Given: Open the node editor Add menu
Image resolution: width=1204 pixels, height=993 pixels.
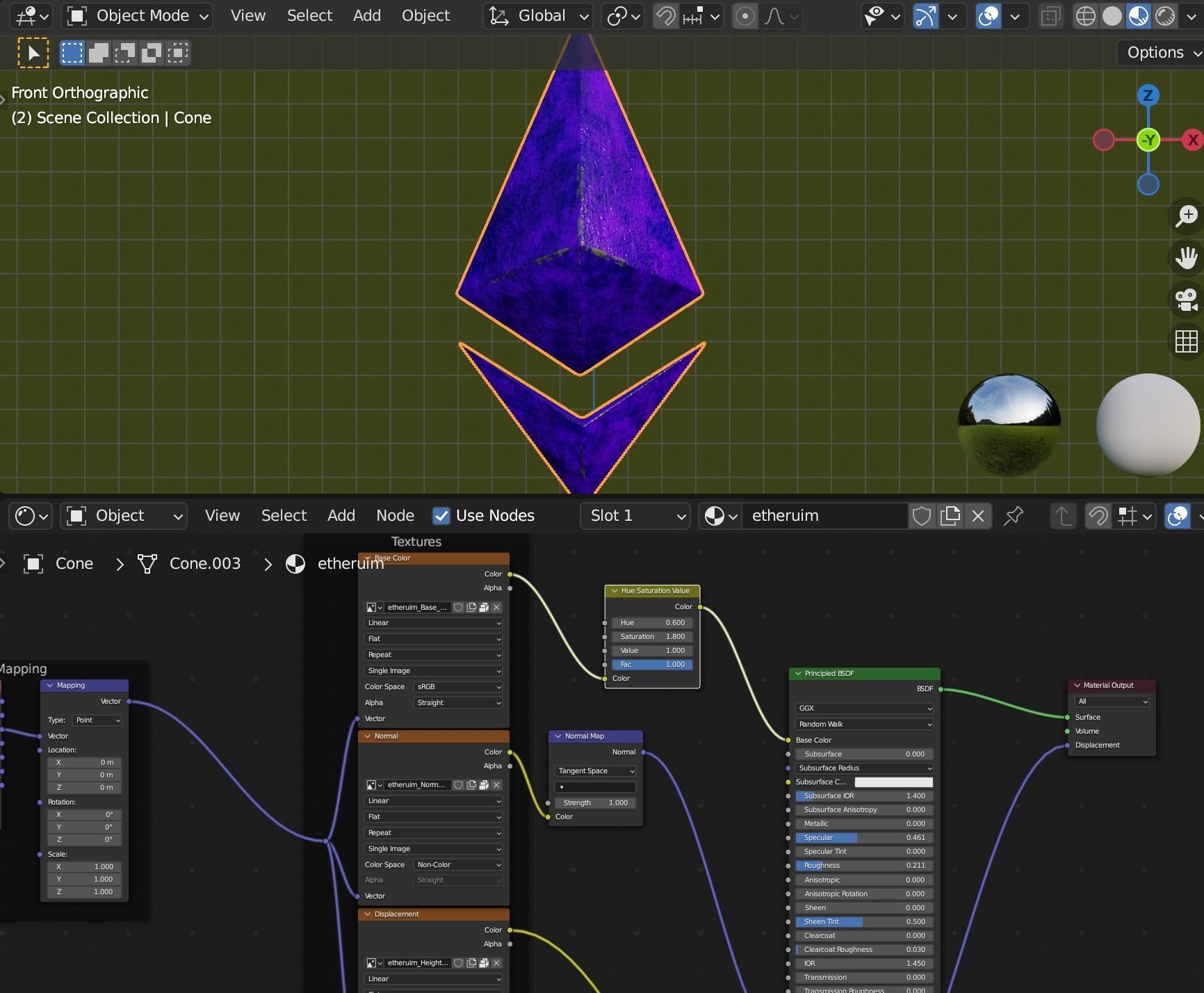Looking at the screenshot, I should coord(341,516).
